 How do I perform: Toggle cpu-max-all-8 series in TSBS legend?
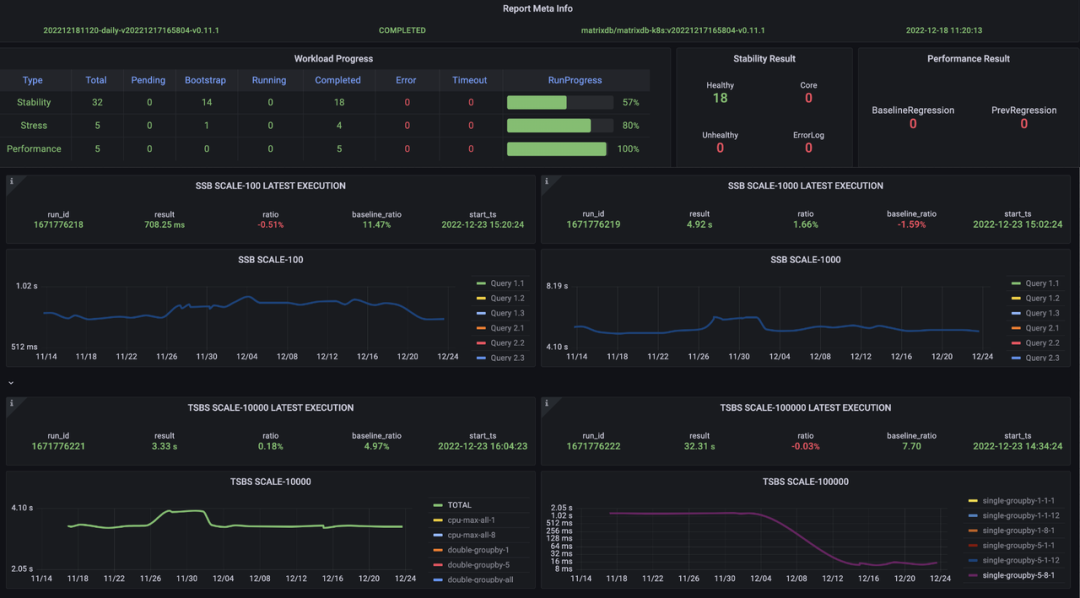[471, 535]
